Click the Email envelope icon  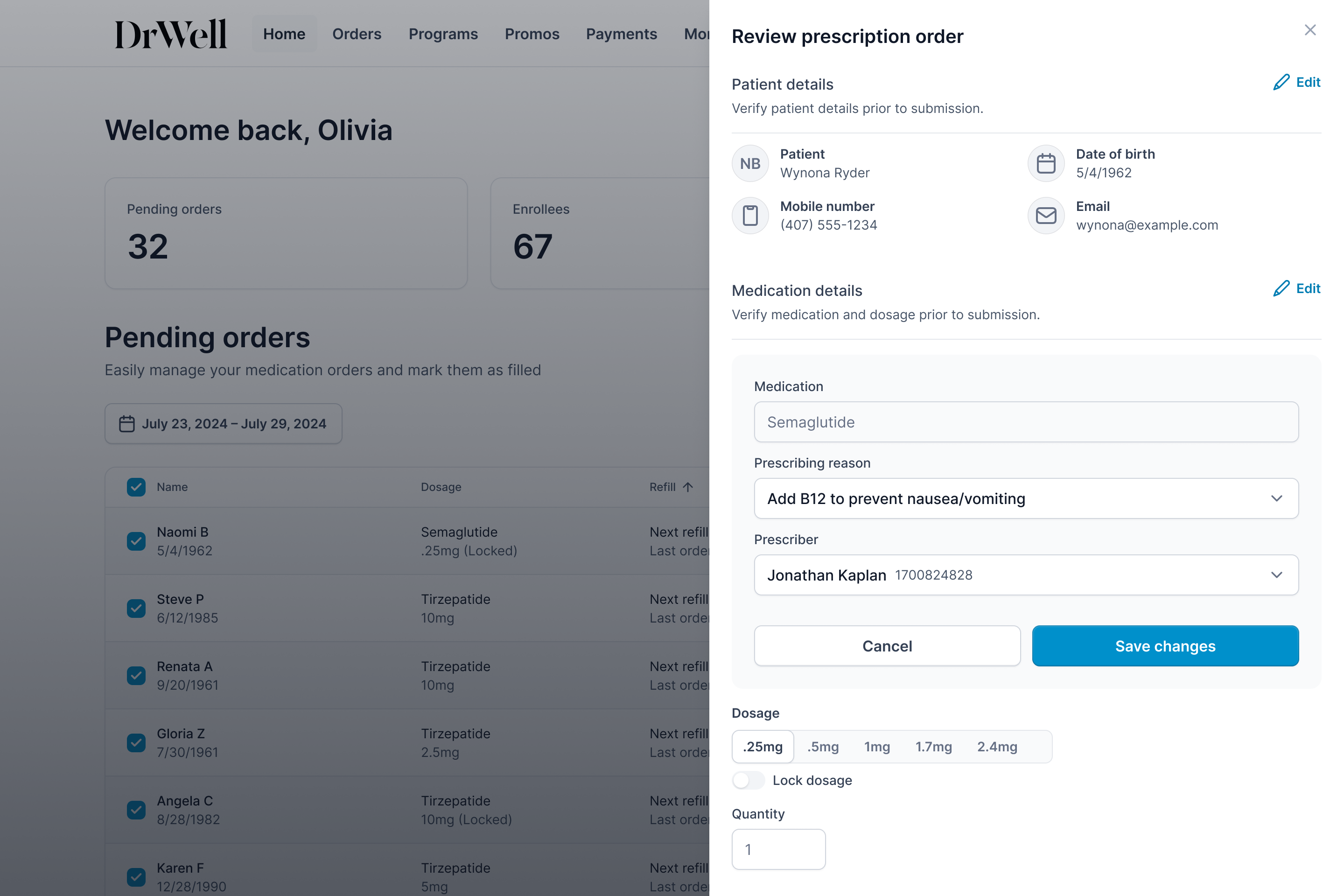pyautogui.click(x=1046, y=216)
